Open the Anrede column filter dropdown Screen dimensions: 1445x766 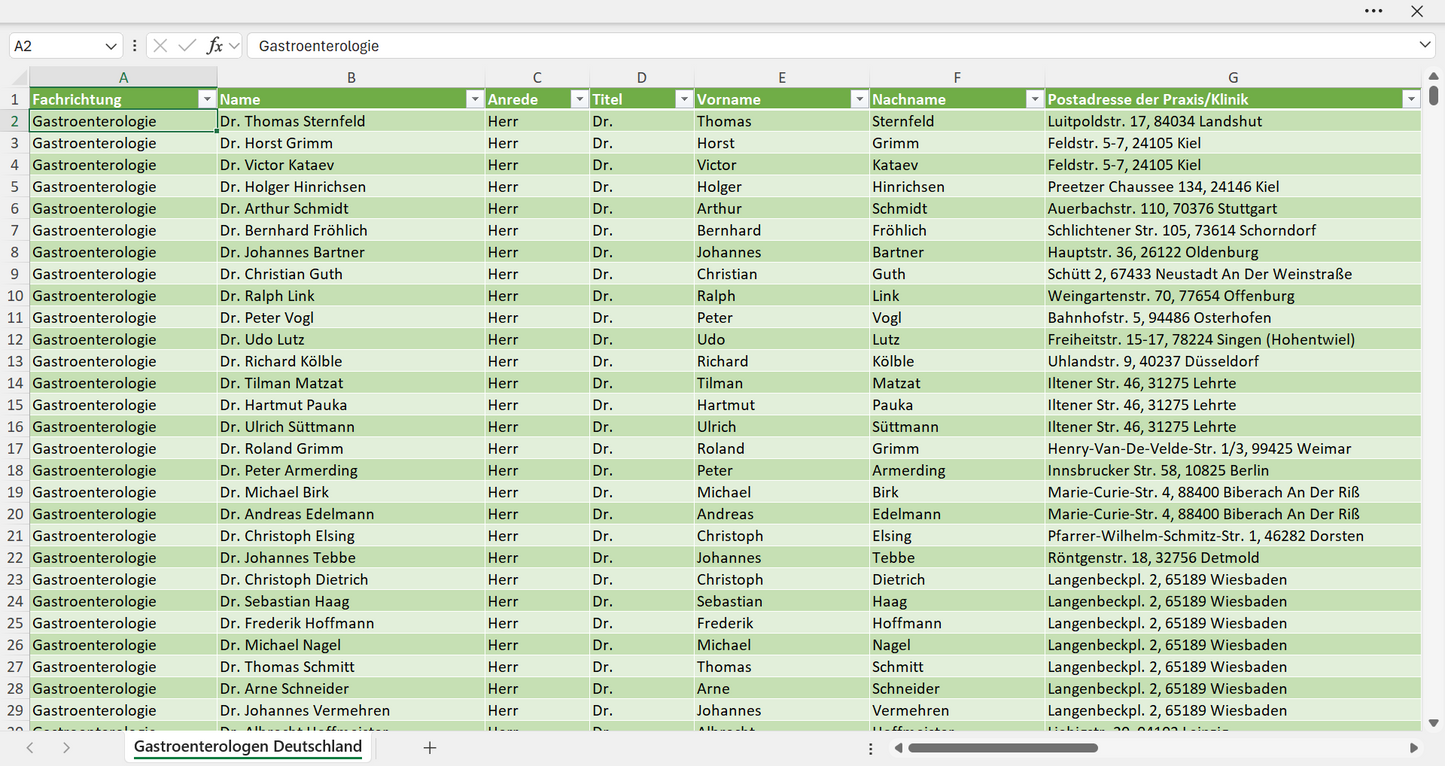point(579,99)
